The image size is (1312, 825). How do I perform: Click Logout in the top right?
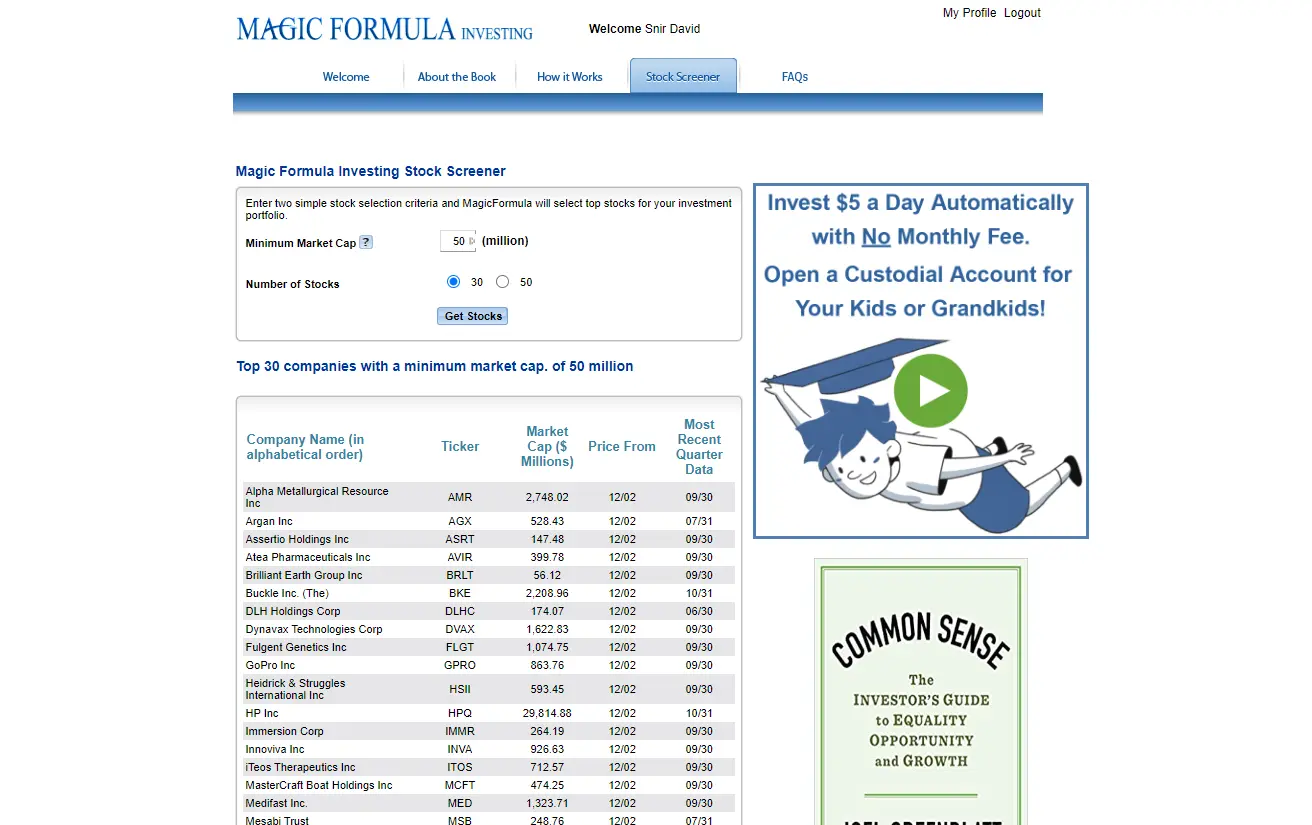(x=1021, y=12)
